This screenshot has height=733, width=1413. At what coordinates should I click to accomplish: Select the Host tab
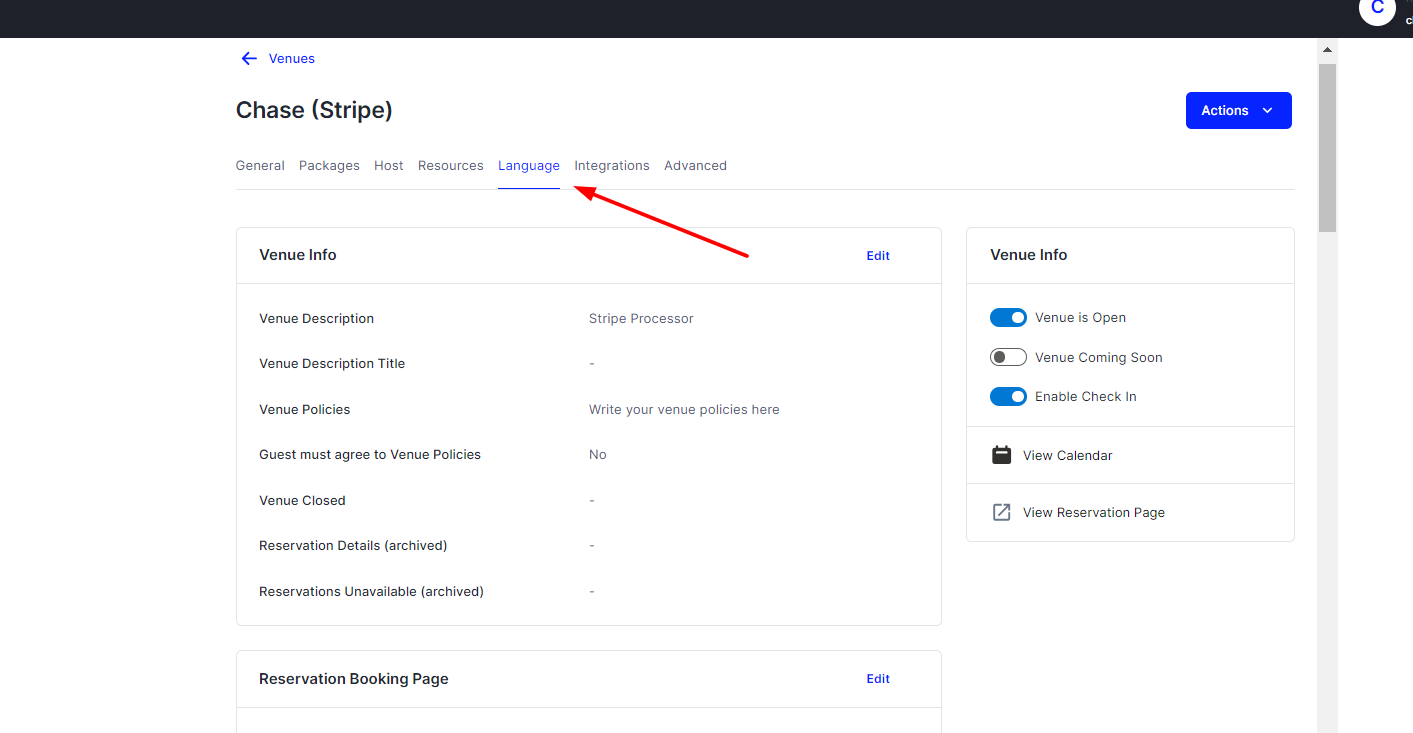click(388, 165)
